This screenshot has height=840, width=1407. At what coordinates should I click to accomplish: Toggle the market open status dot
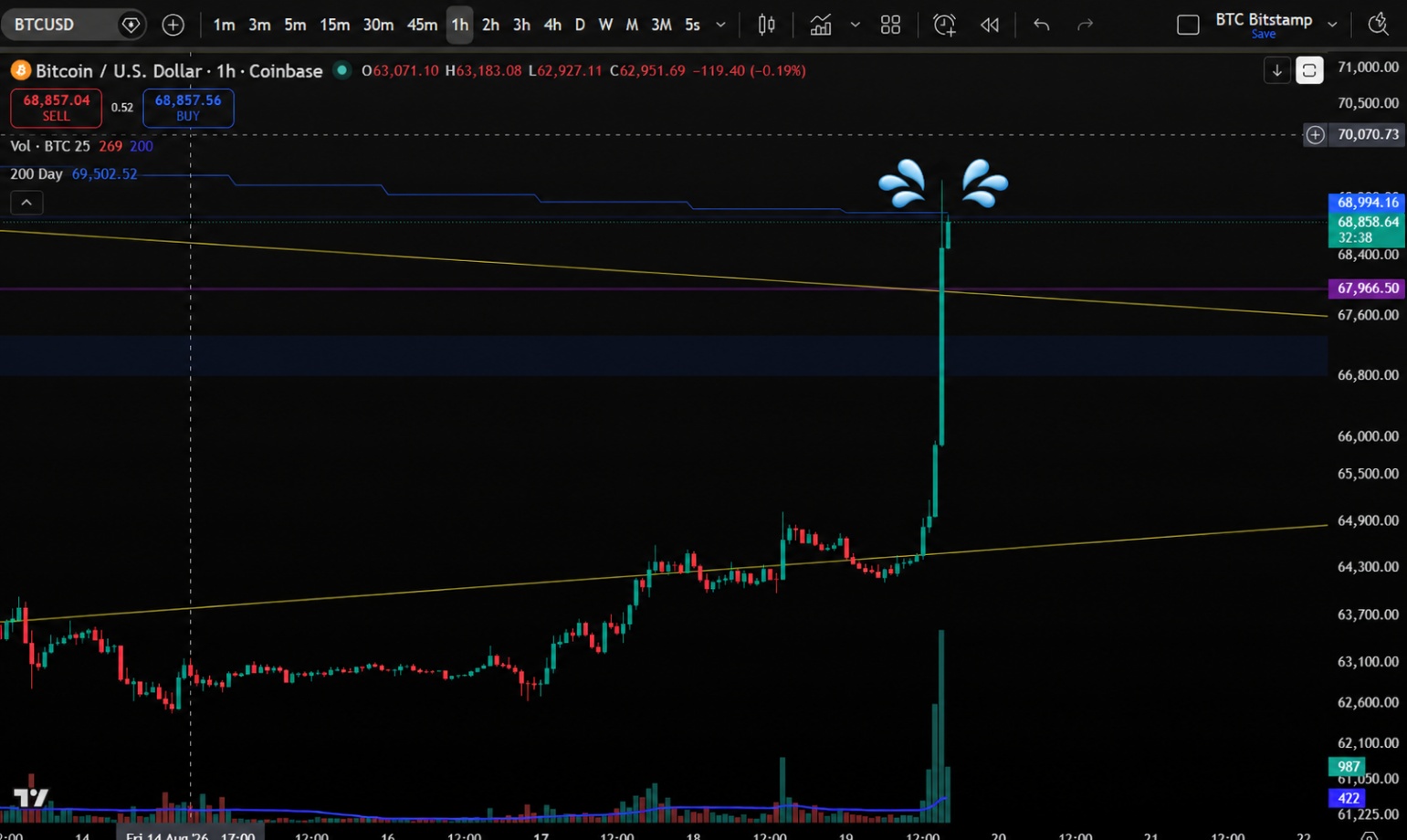[341, 69]
